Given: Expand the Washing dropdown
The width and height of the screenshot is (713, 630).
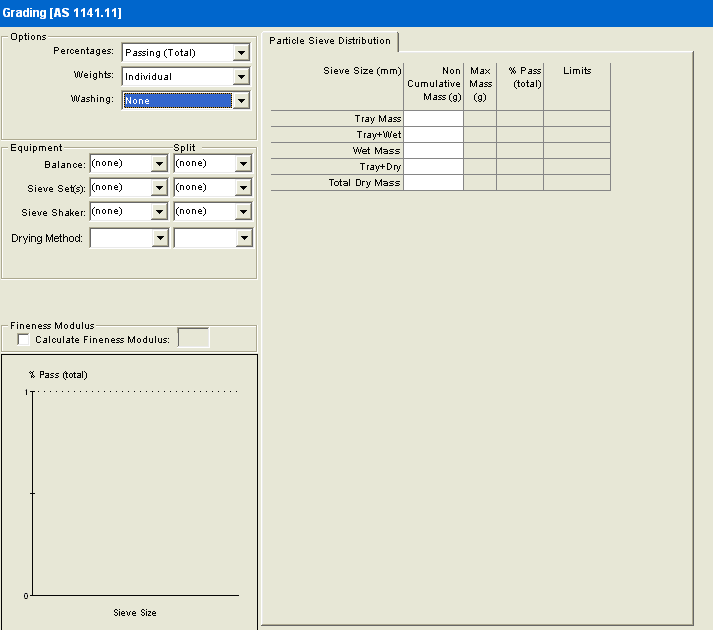Looking at the screenshot, I should [240, 101].
